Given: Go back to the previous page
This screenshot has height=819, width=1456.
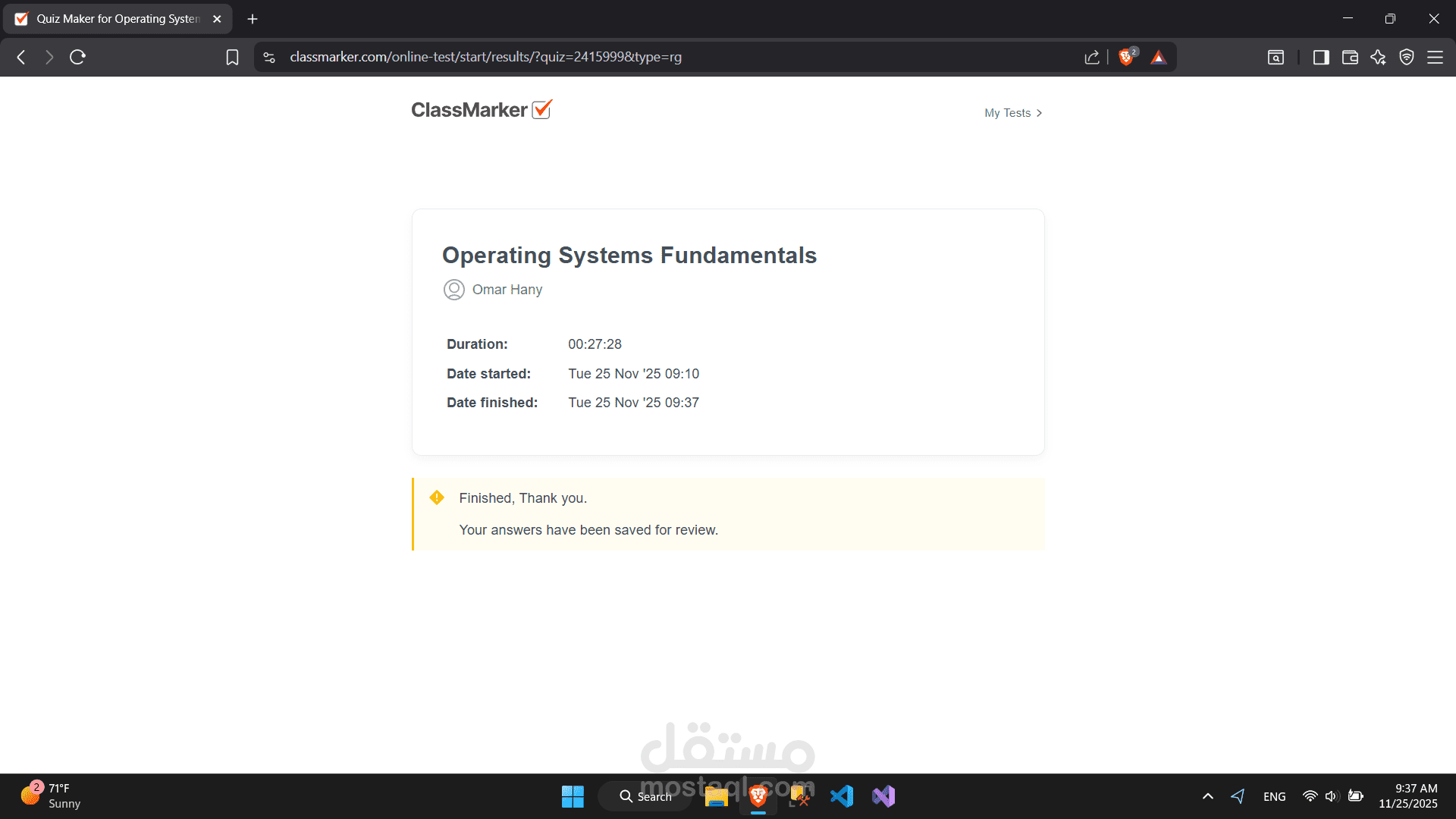Looking at the screenshot, I should pos(21,57).
